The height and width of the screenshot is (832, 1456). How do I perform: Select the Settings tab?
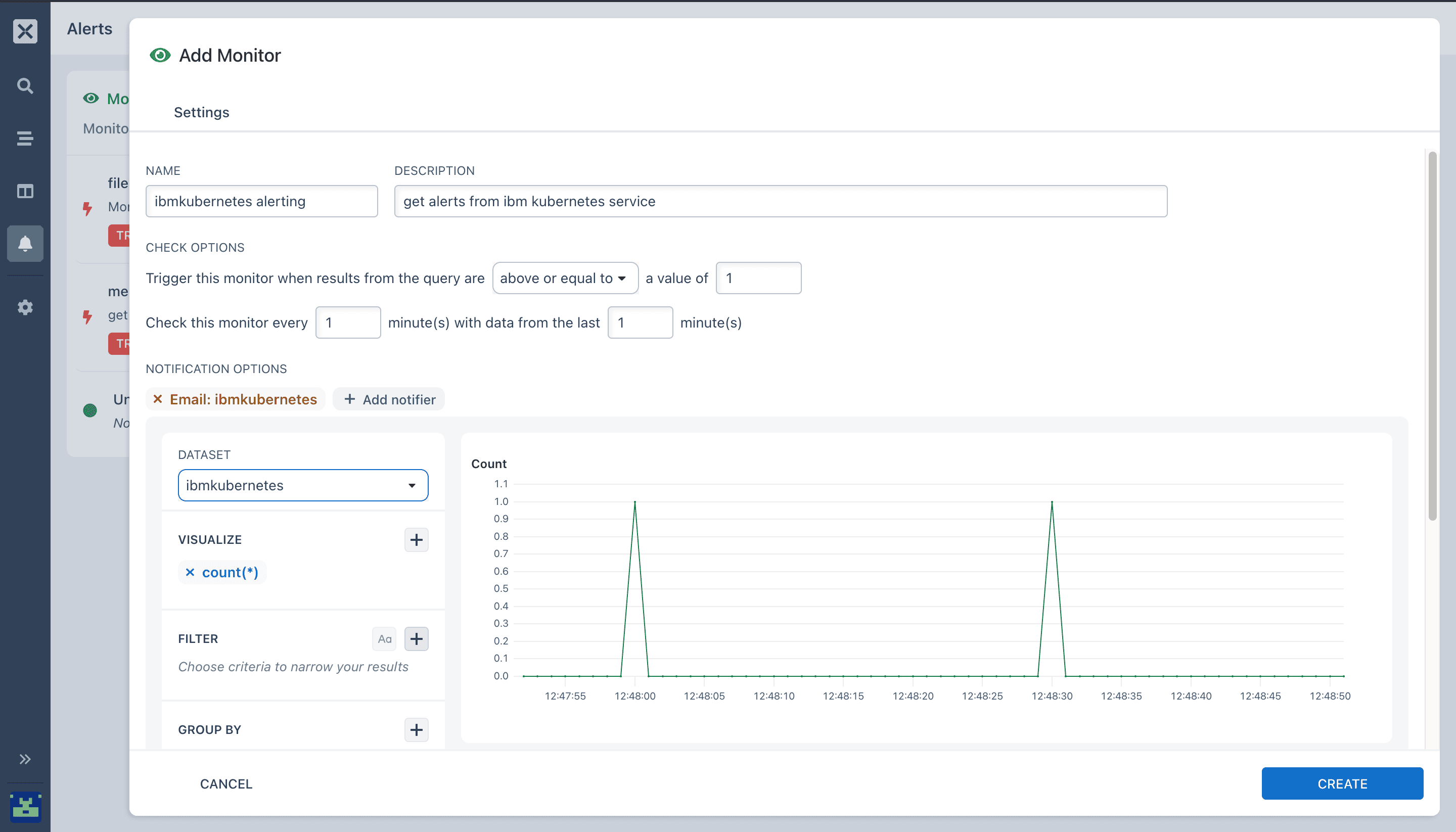(202, 112)
